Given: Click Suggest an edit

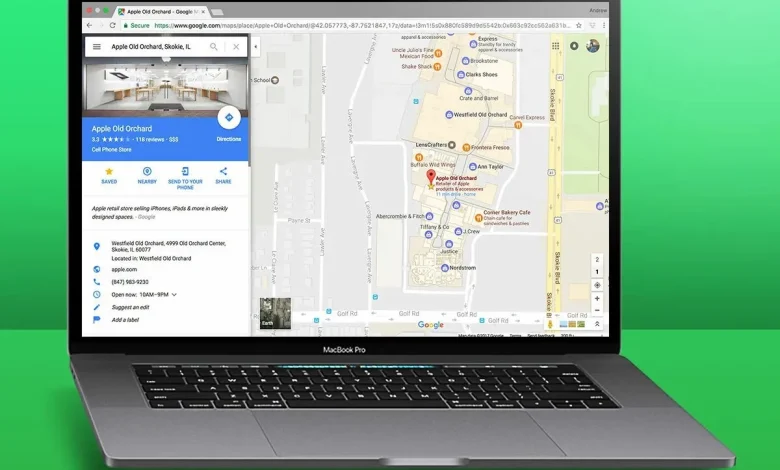Looking at the screenshot, I should click(x=130, y=307).
